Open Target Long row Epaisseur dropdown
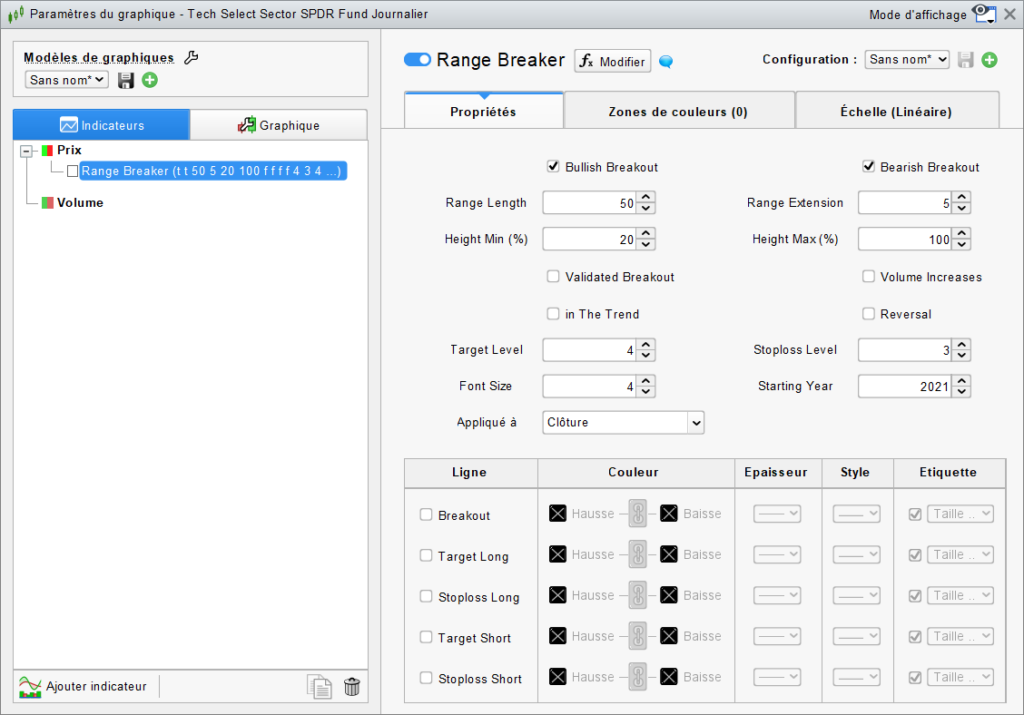The width and height of the screenshot is (1024, 715). click(777, 554)
